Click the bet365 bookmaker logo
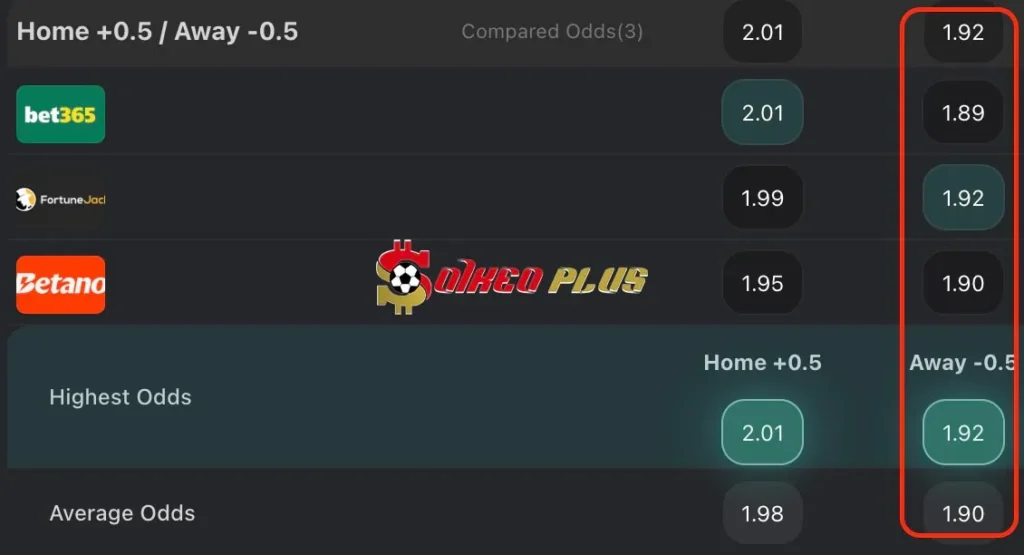This screenshot has width=1024, height=555. (60, 114)
